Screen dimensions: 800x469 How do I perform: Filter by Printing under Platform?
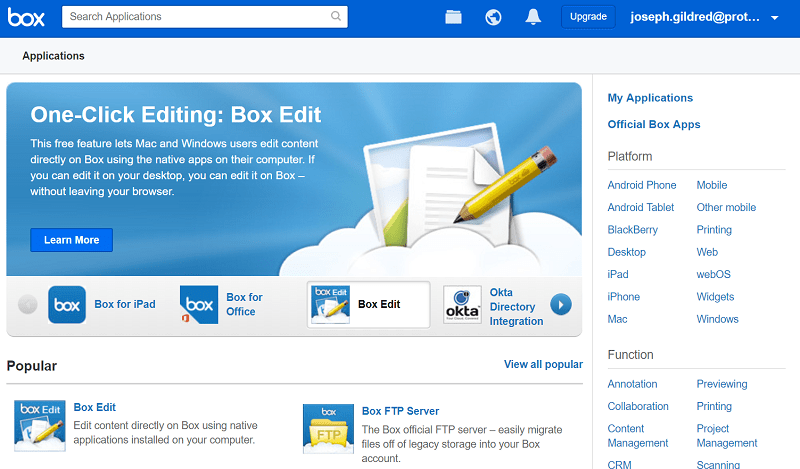(x=714, y=230)
